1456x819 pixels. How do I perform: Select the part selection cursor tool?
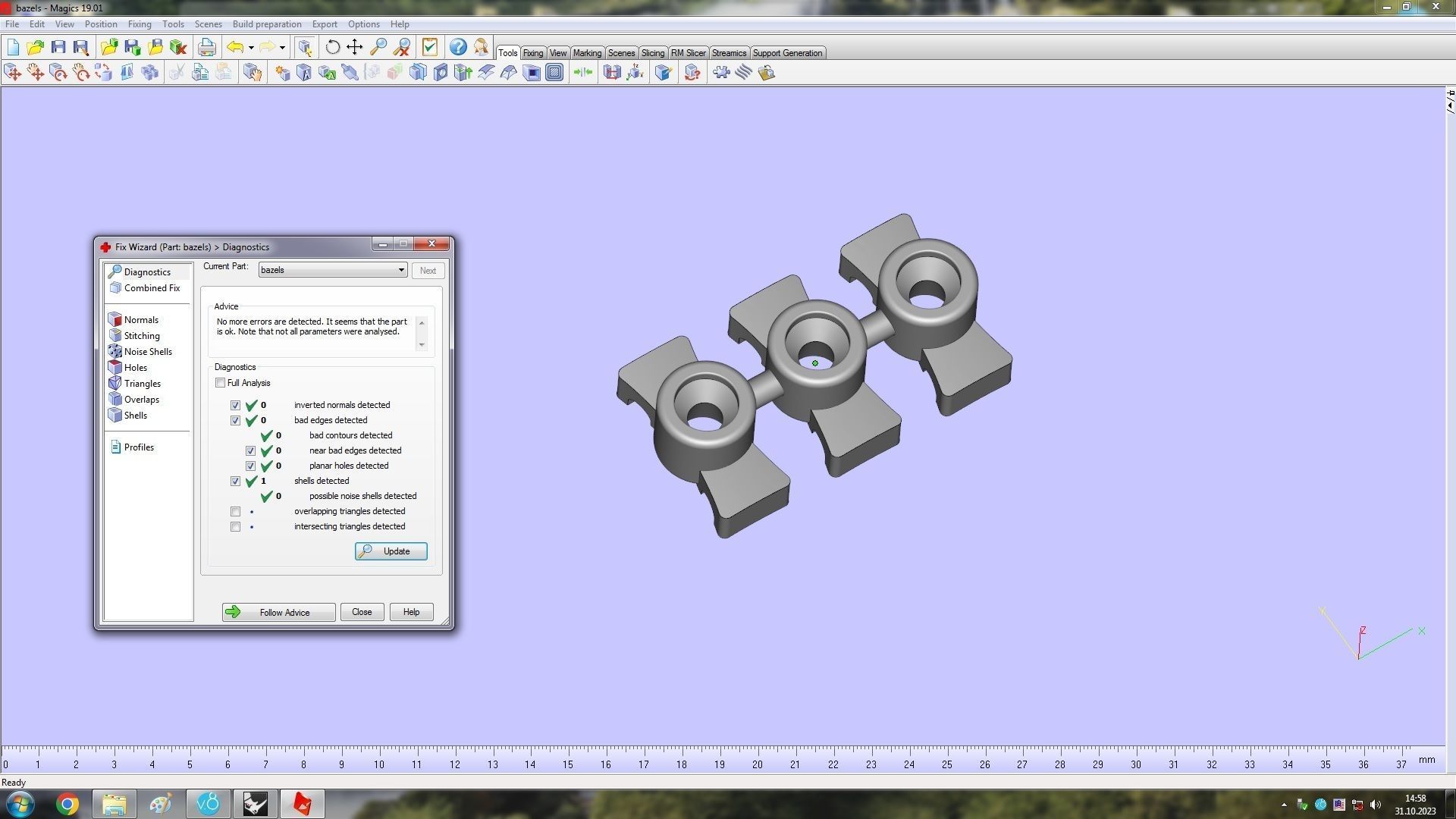click(x=305, y=47)
